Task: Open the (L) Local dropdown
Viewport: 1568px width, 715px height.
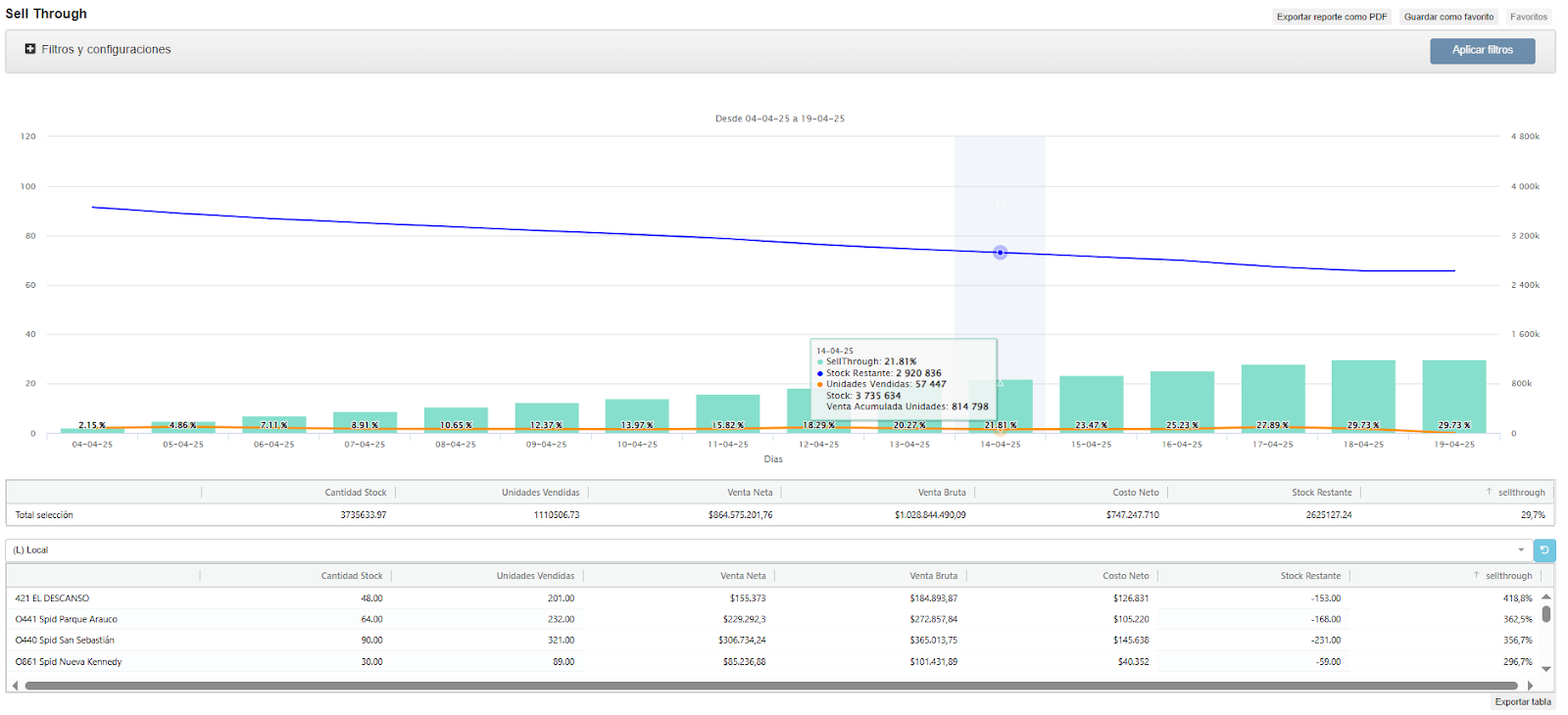Action: 767,550
